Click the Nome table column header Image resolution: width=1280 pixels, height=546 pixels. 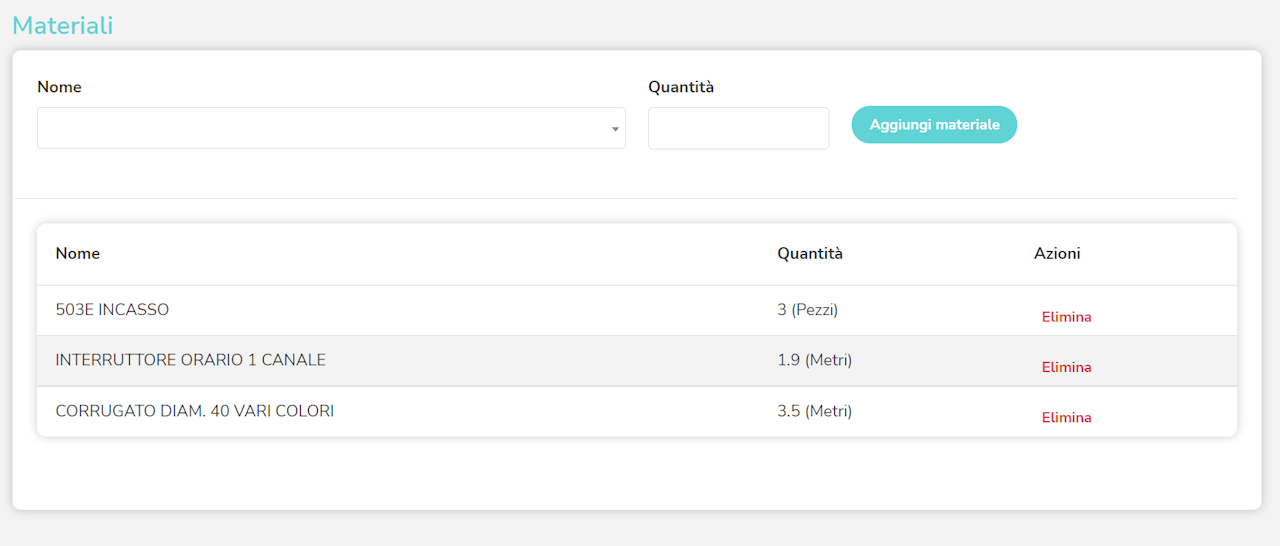[78, 254]
